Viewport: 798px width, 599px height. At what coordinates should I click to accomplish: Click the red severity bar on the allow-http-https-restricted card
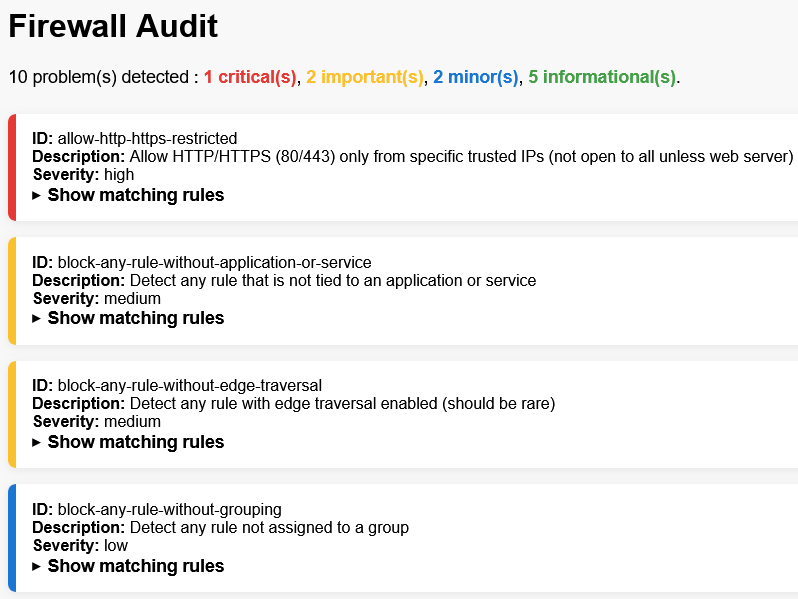[12, 167]
